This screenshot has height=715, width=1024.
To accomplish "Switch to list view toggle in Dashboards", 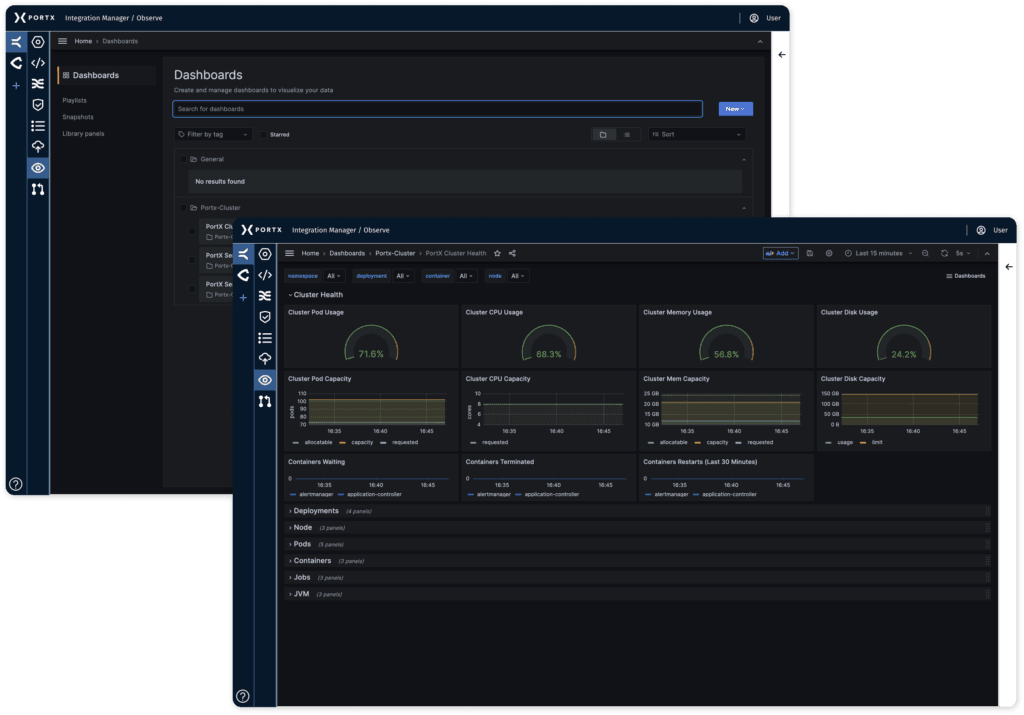I will click(627, 134).
